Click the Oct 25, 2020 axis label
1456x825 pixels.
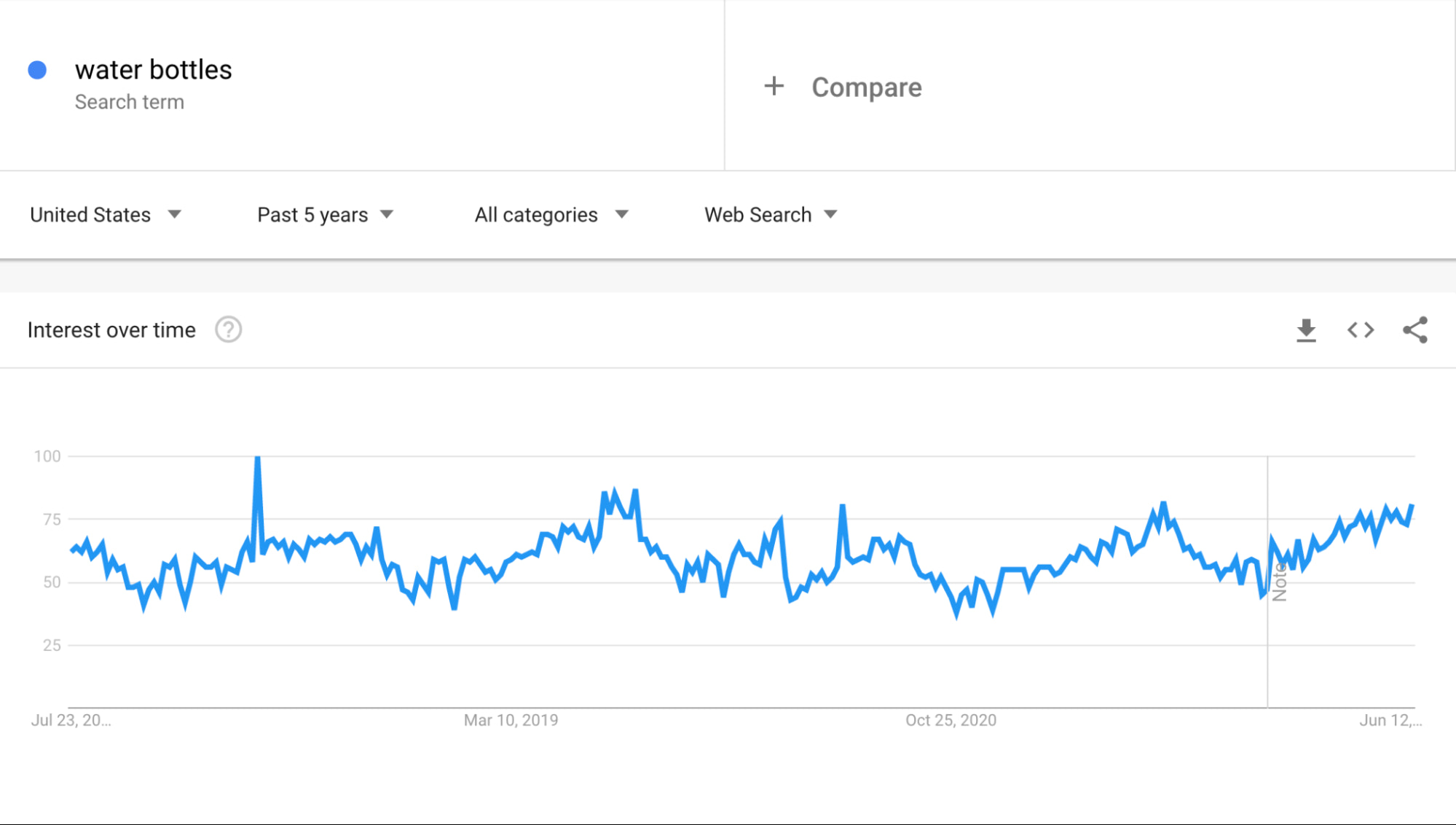pyautogui.click(x=951, y=720)
